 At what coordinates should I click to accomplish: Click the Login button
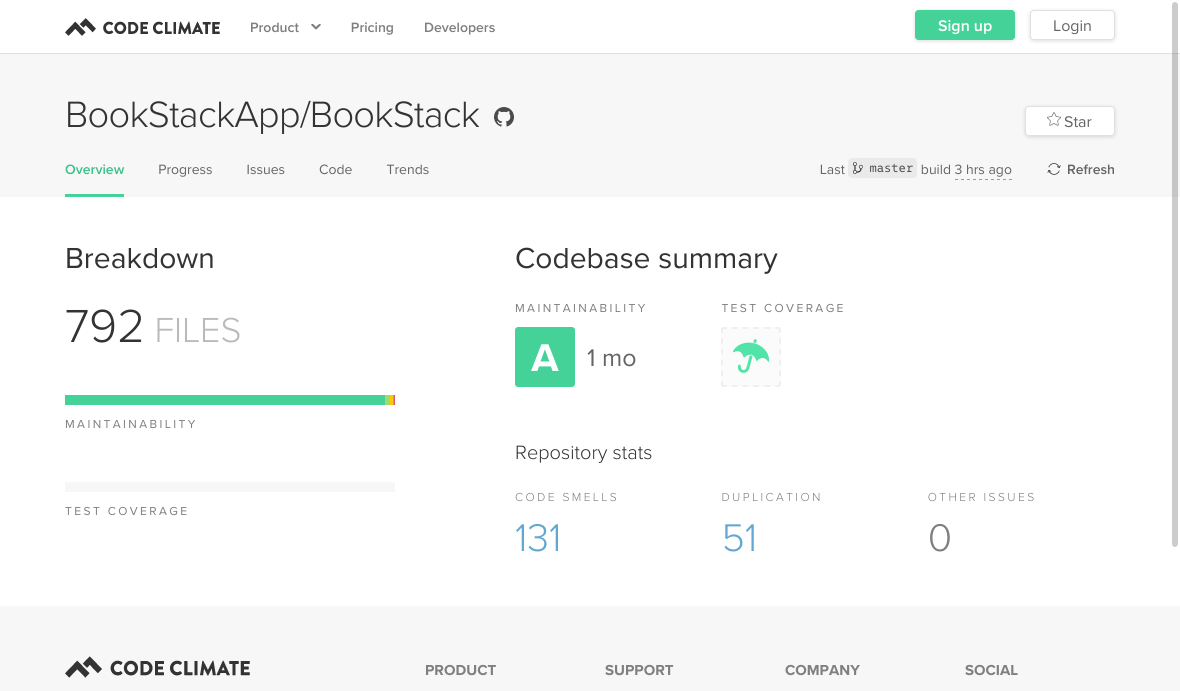coord(1072,26)
